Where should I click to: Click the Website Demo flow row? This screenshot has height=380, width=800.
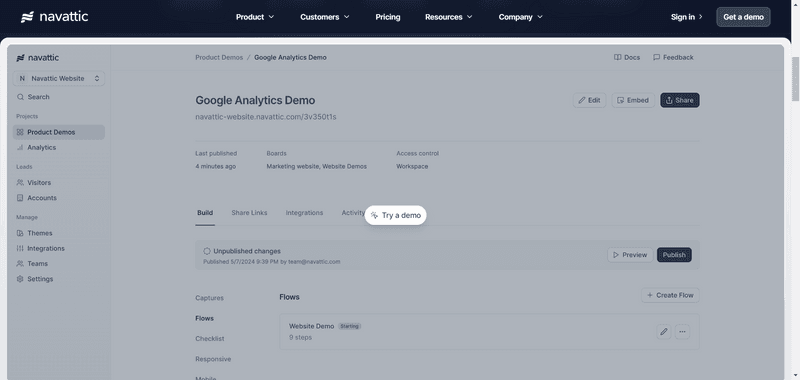click(489, 332)
